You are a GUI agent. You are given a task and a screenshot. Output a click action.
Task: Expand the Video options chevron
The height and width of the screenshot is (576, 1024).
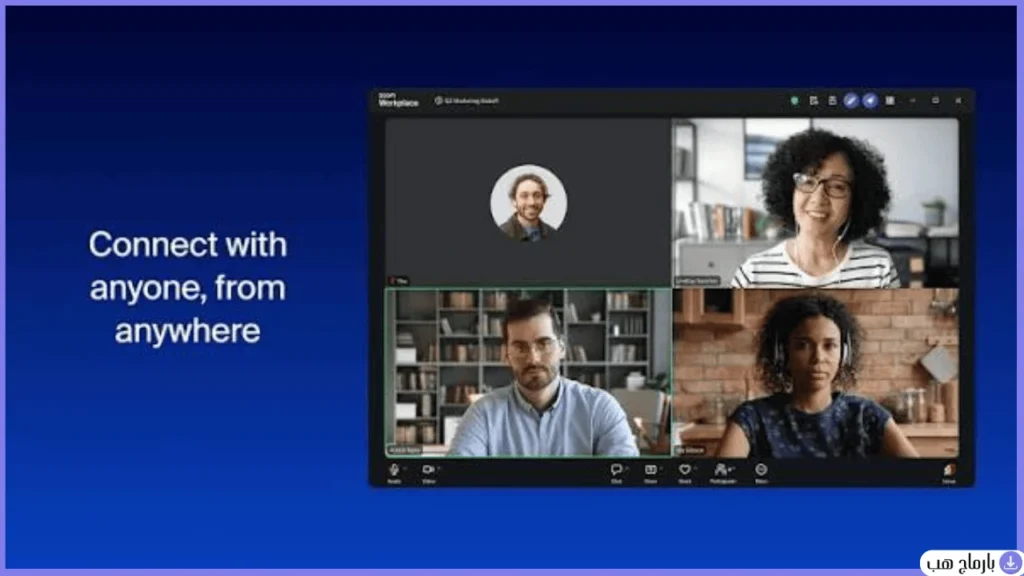pyautogui.click(x=439, y=468)
